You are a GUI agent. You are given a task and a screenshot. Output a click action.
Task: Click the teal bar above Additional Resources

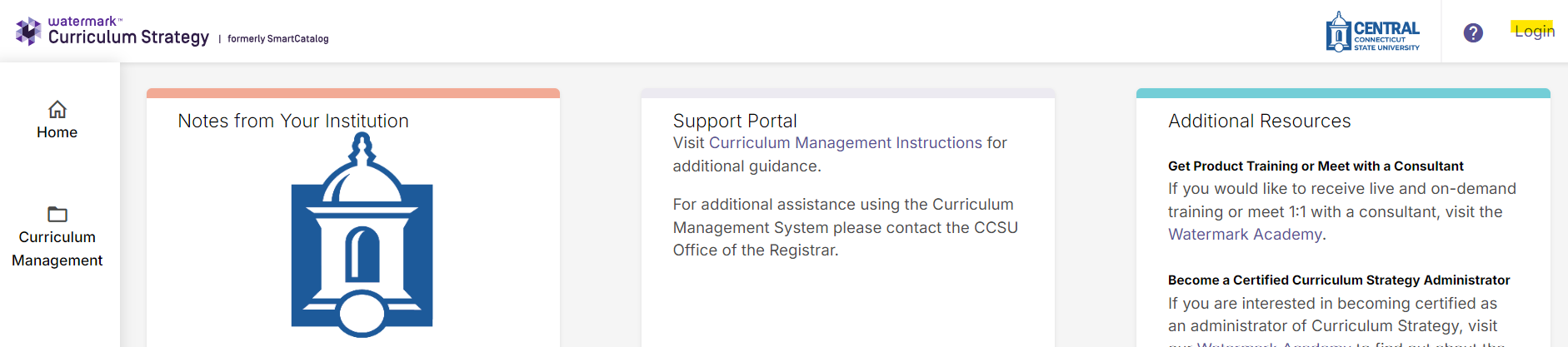pyautogui.click(x=1343, y=93)
